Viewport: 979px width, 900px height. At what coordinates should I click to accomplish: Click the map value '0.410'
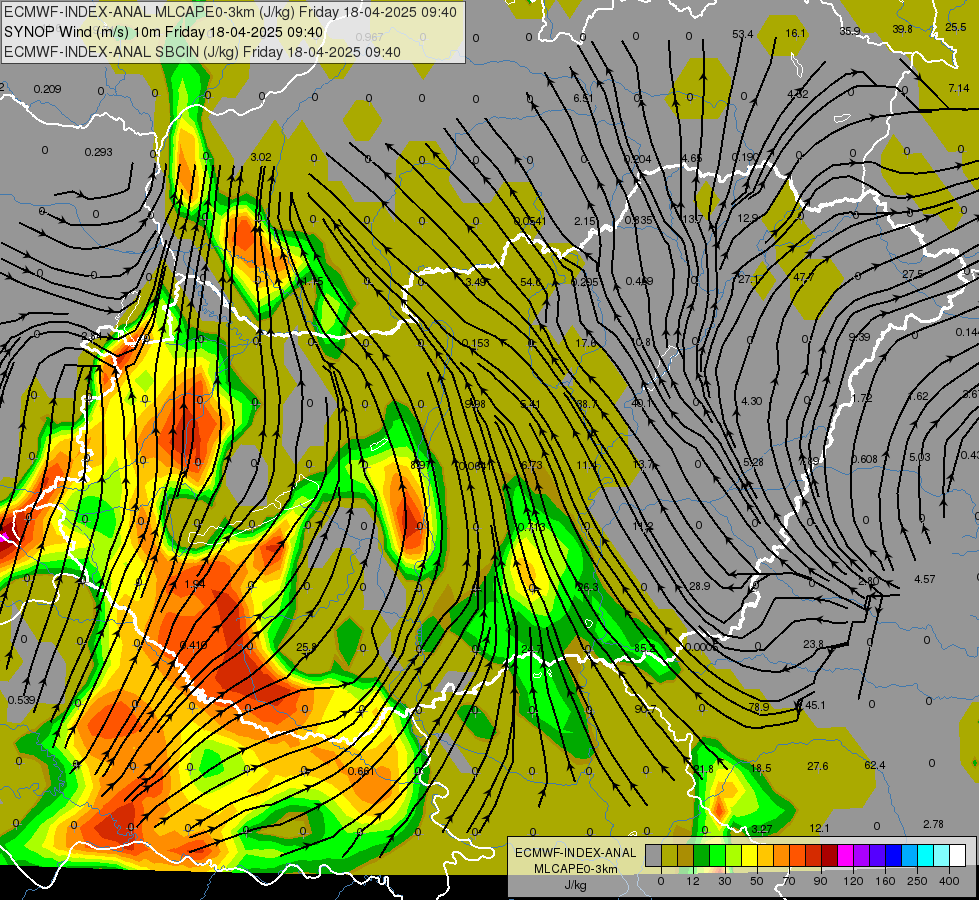[194, 645]
